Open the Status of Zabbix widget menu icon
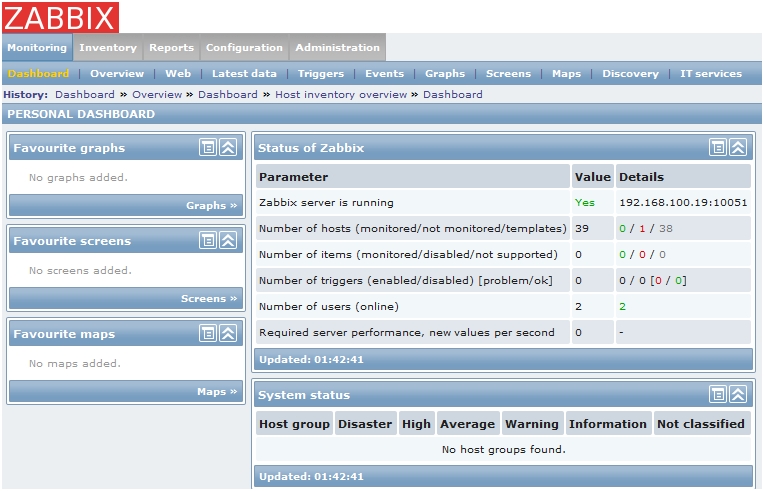The image size is (764, 491). 718,147
